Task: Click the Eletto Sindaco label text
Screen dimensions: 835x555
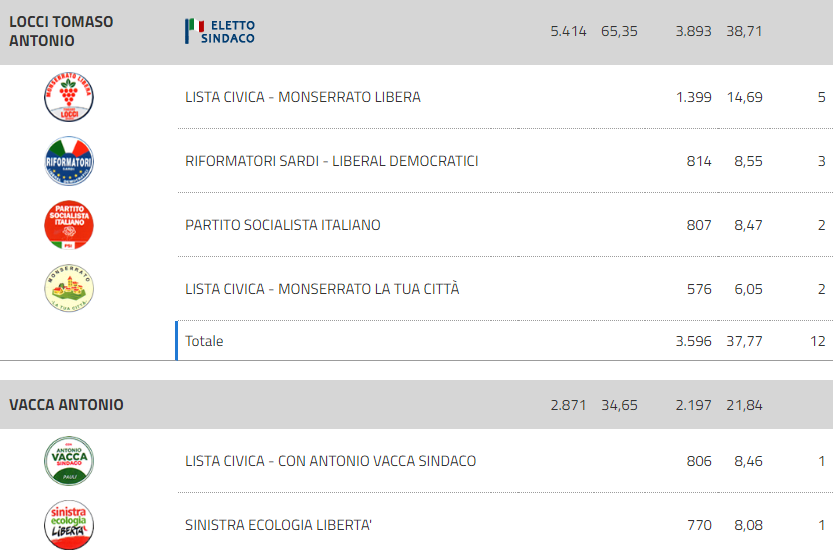Action: pos(228,31)
